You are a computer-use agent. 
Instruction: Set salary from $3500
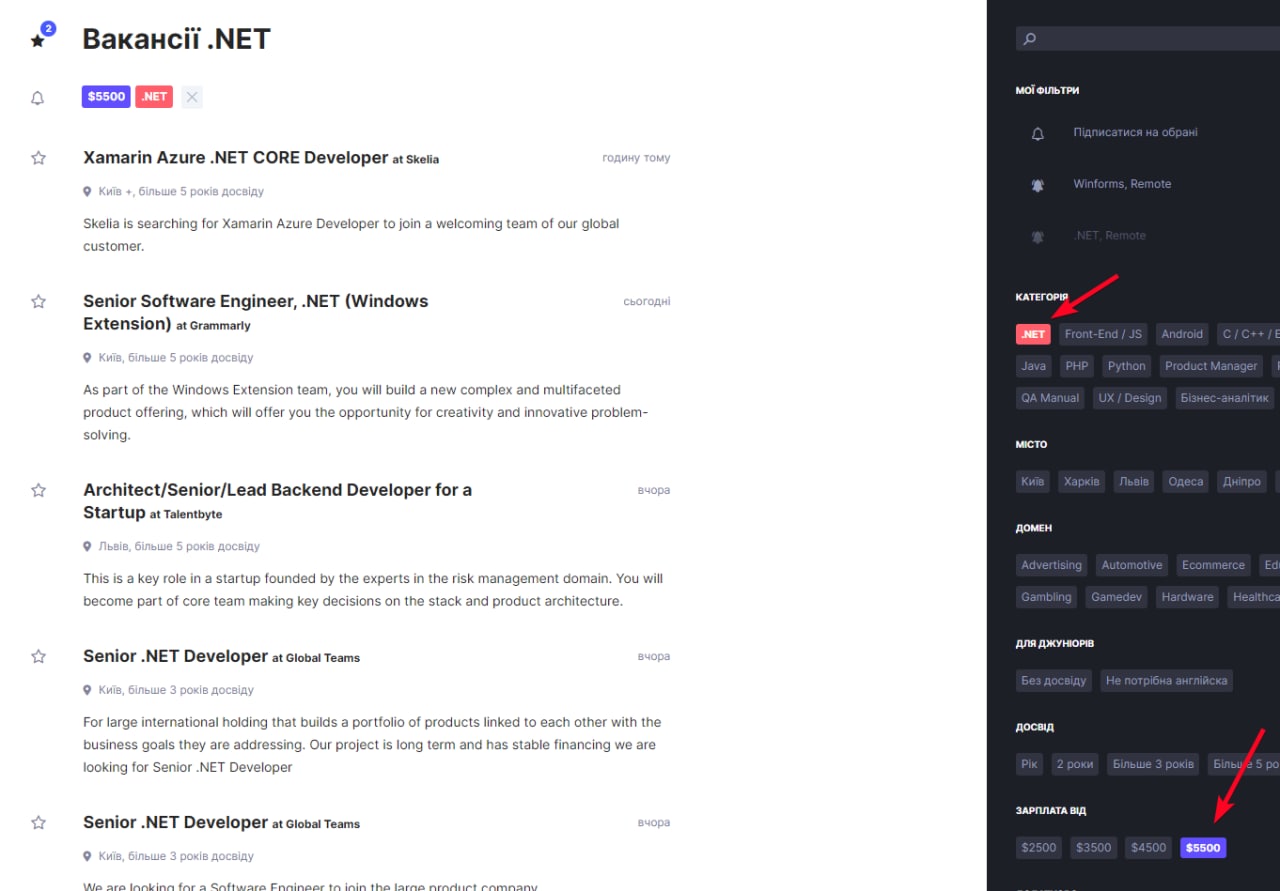1094,848
